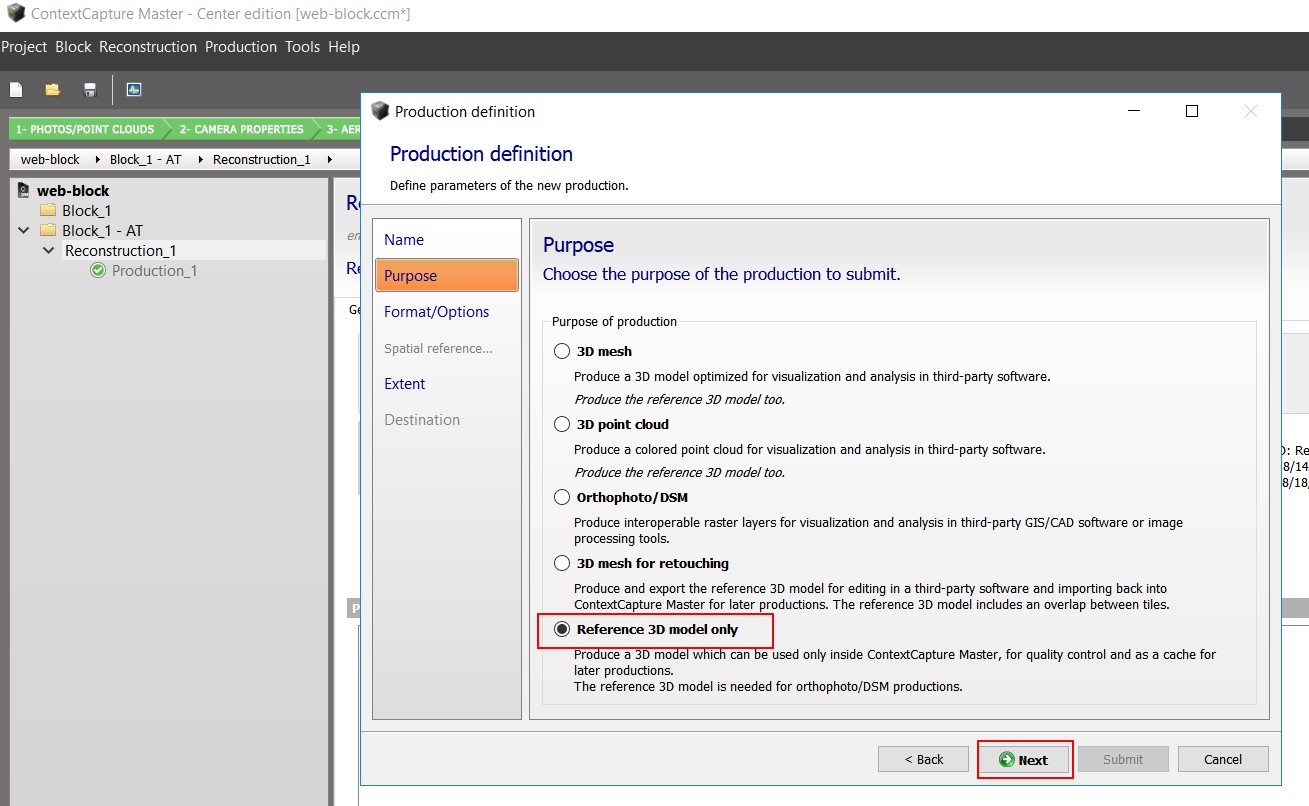Click web-block in the breadcrumb
1309x806 pixels.
coord(50,160)
